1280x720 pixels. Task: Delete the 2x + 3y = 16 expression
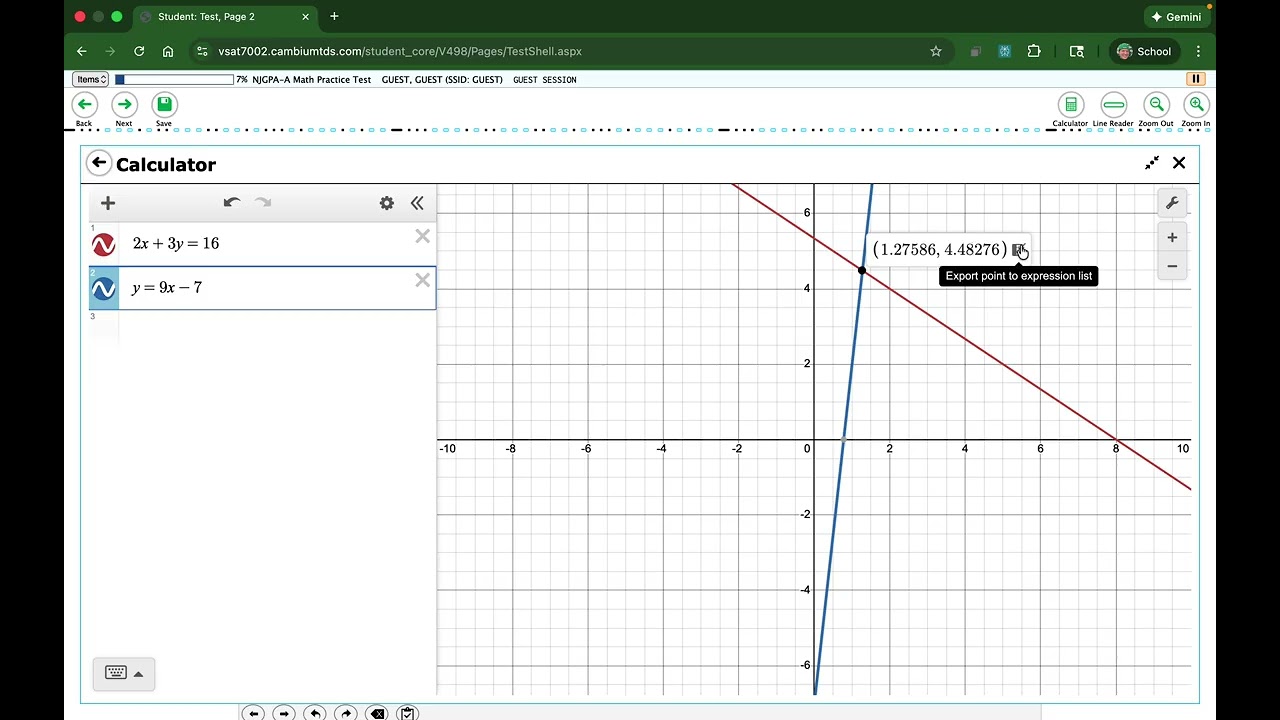423,236
